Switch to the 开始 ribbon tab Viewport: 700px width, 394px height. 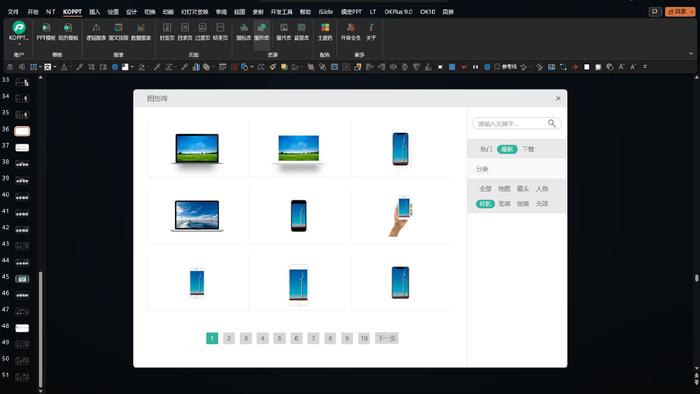[33, 12]
